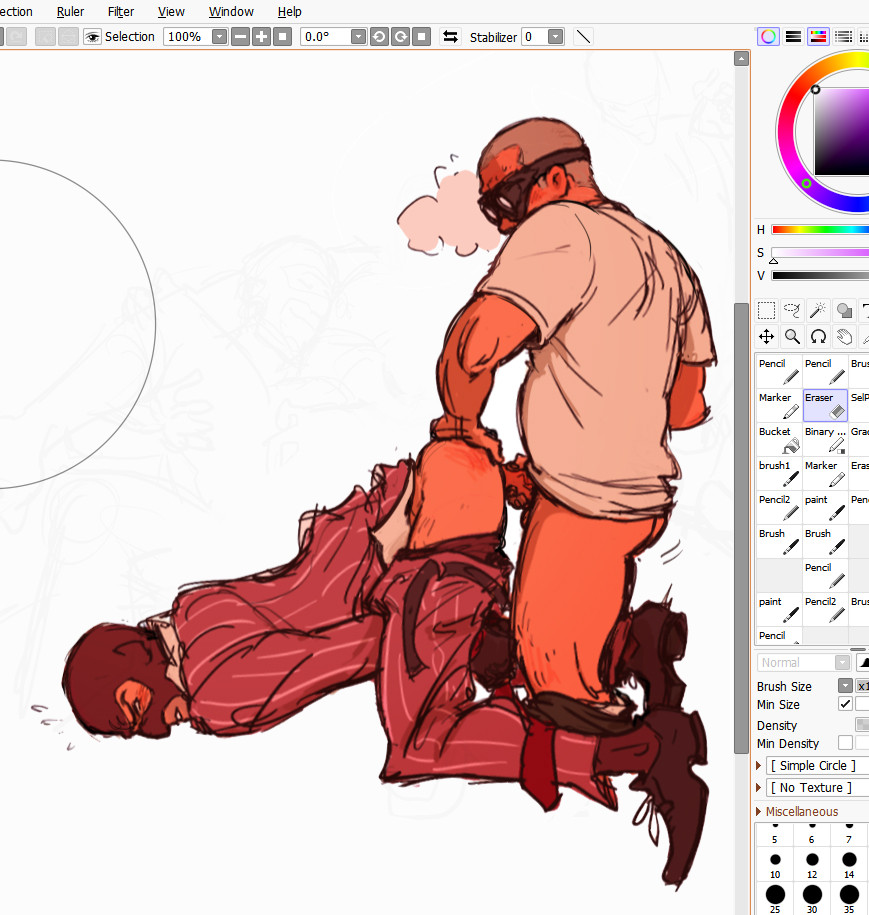This screenshot has width=869, height=915.
Task: Select the Magic Wand tool
Action: coord(818,310)
